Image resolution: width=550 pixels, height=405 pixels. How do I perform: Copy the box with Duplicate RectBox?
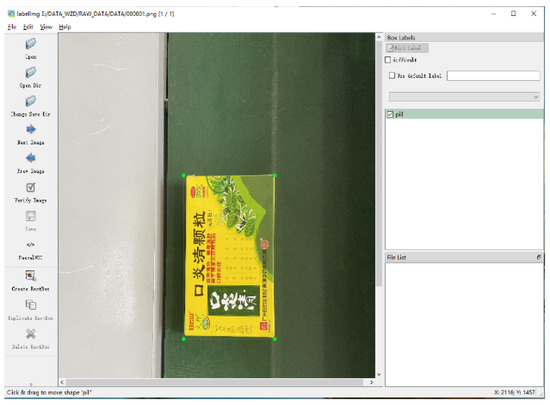[x=31, y=310]
